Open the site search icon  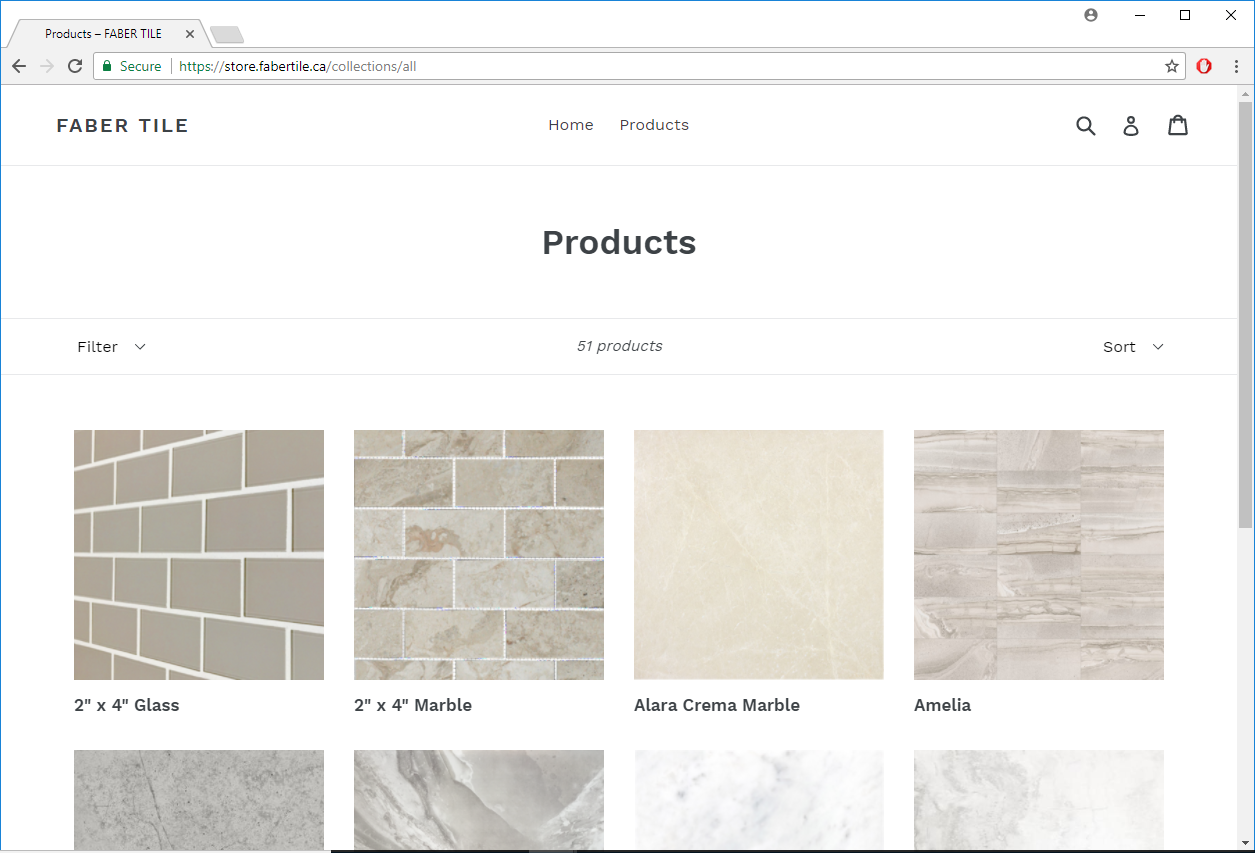[1086, 125]
